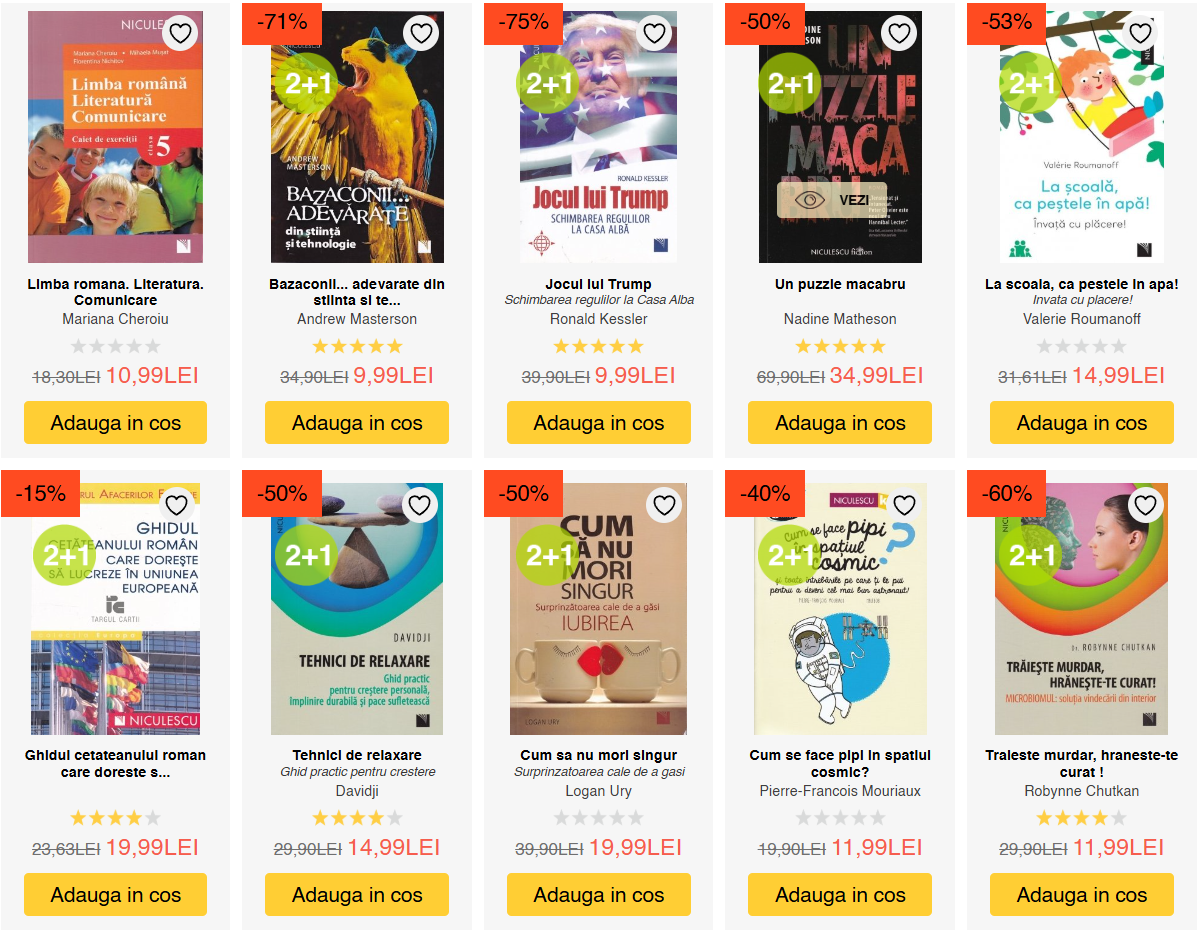Image resolution: width=1197 pixels, height=930 pixels.
Task: Favorite Ghidul cetateanului roman via heart icon
Action: tap(176, 505)
